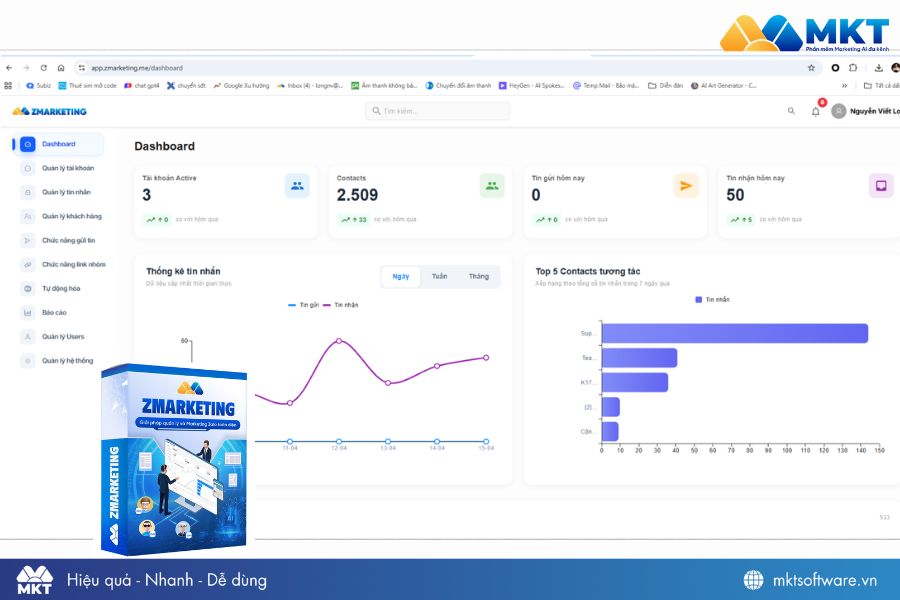Click the Chức năng link nhóm sidebar icon
The image size is (900, 600).
click(28, 265)
